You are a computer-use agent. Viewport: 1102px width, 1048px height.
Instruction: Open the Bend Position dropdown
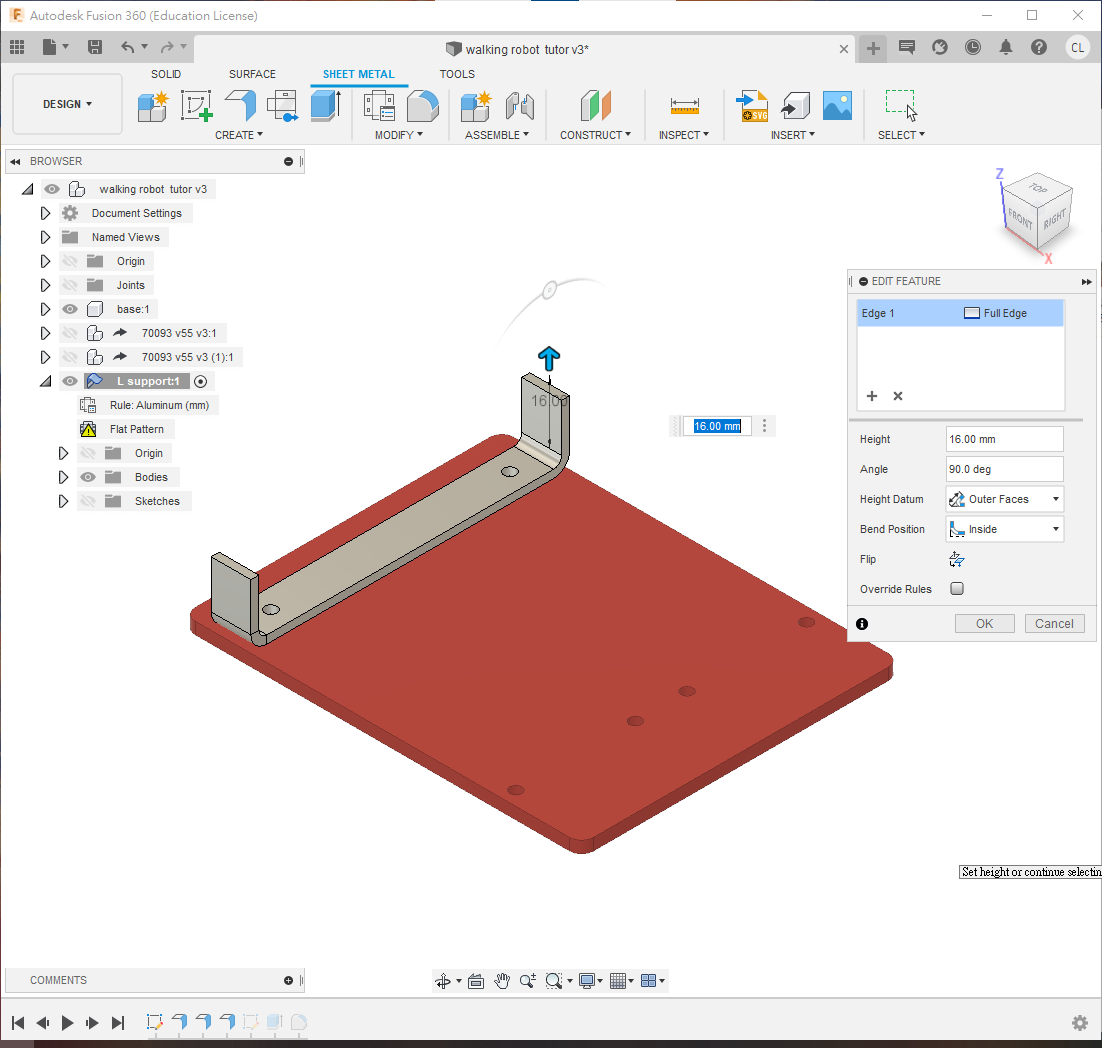[1005, 529]
